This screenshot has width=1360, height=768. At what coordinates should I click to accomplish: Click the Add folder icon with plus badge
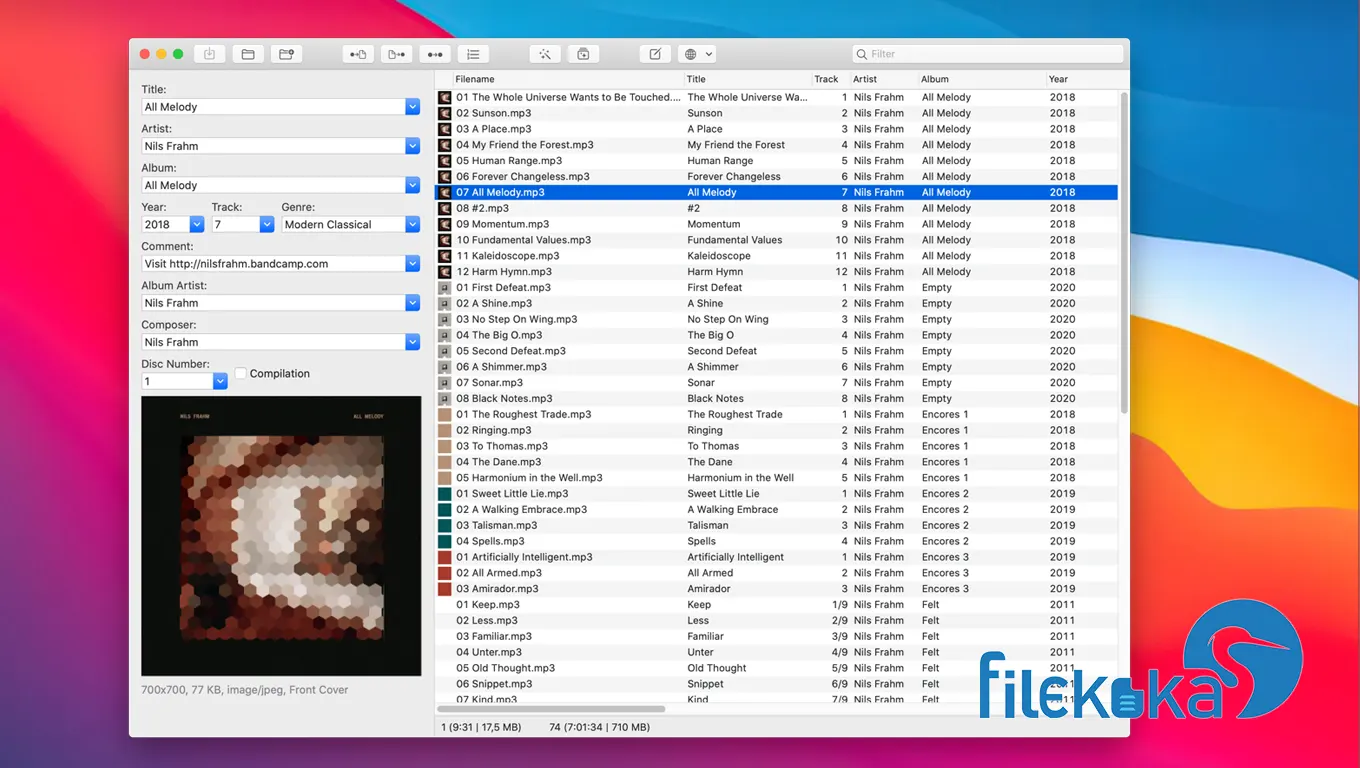coord(286,54)
